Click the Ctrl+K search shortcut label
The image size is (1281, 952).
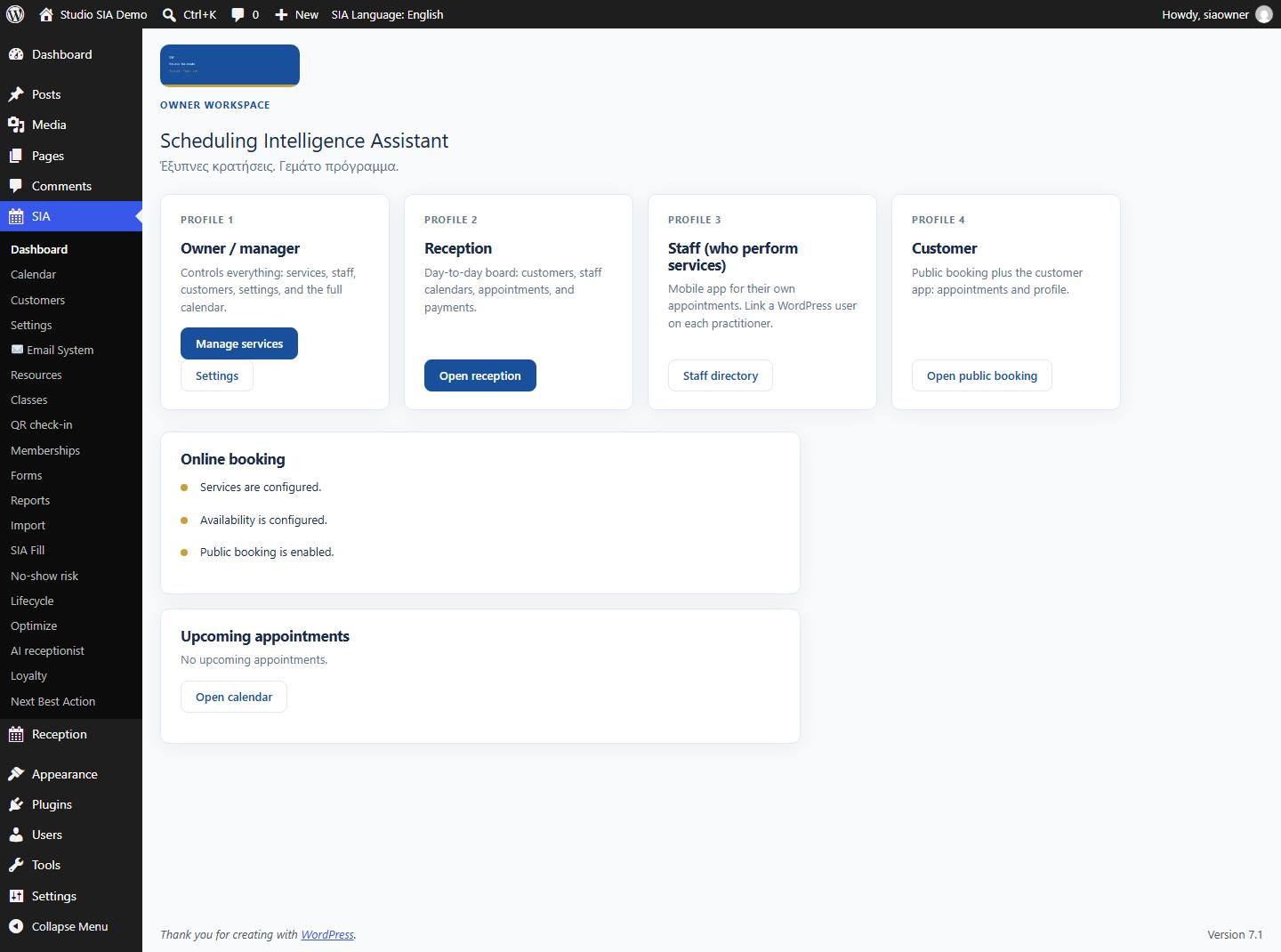(200, 14)
